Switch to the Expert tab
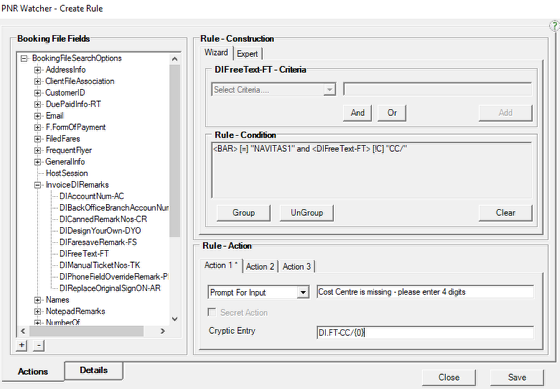Viewport: 560px width, 389px height. 247,54
